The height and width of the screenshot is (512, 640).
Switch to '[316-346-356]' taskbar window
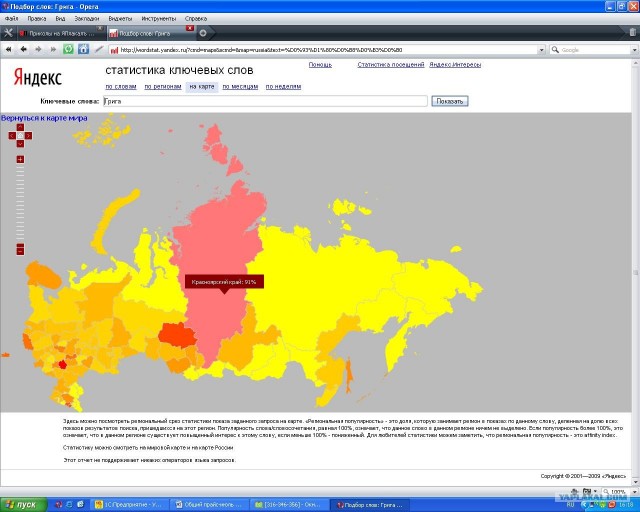(289, 505)
